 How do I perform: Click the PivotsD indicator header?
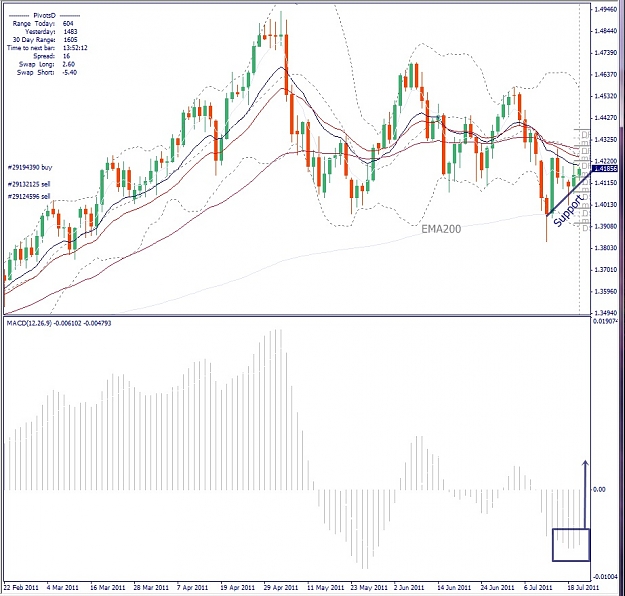(x=44, y=16)
